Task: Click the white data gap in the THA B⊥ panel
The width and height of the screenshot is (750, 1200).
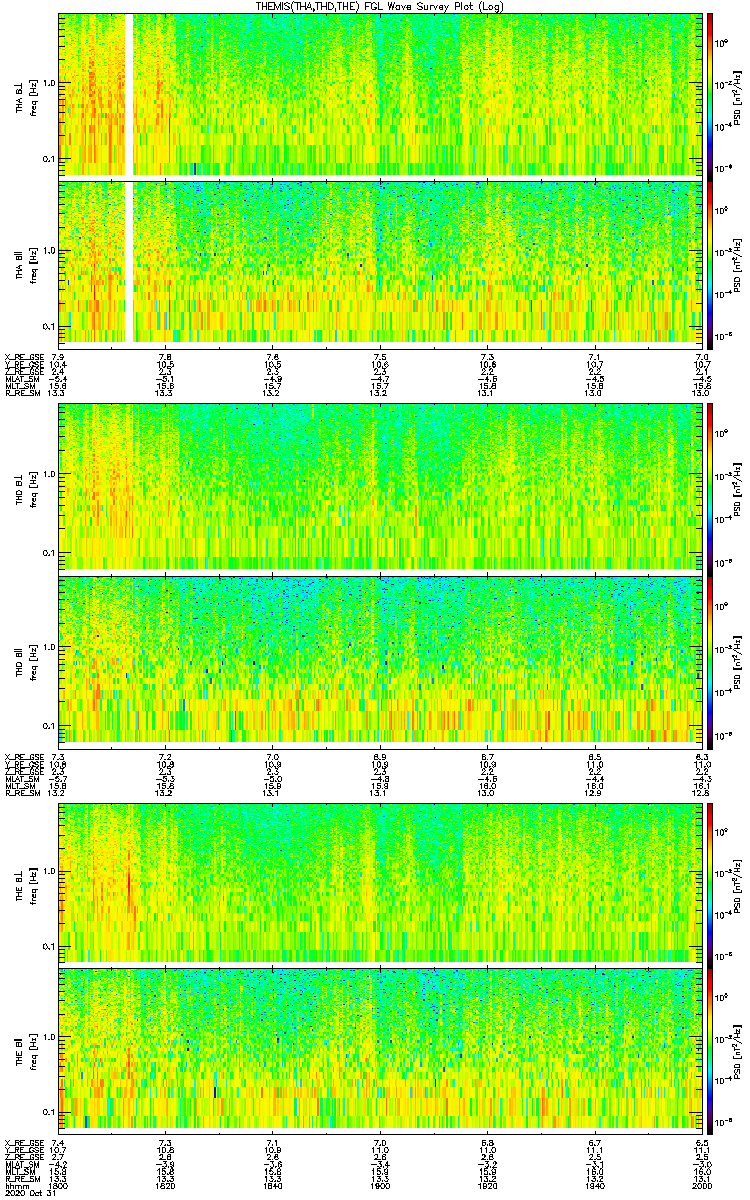Action: click(129, 94)
